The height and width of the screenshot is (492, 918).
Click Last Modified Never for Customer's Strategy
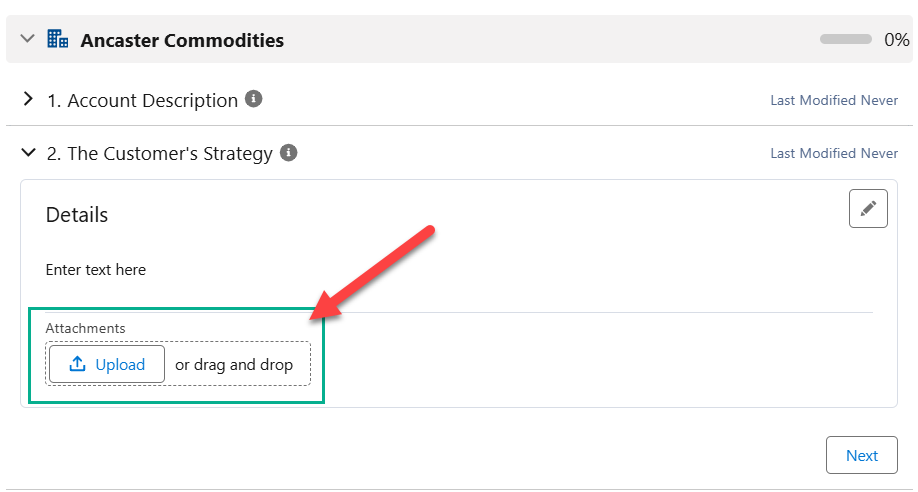pos(834,154)
